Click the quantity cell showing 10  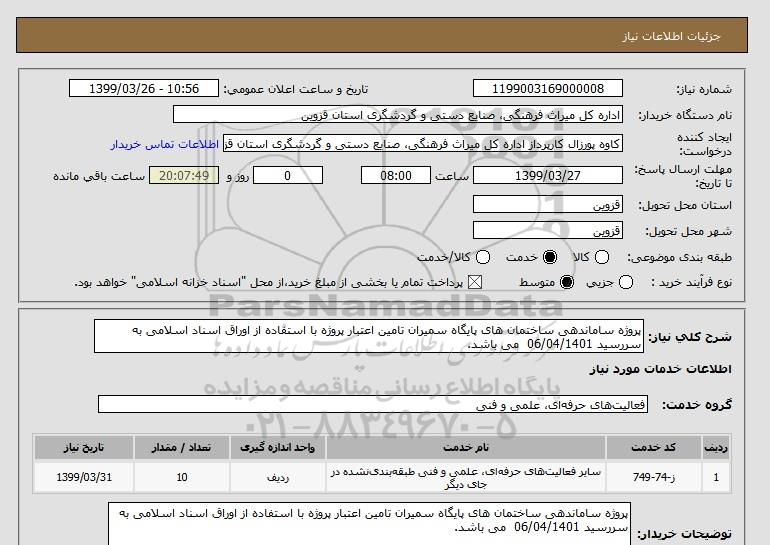pos(182,477)
